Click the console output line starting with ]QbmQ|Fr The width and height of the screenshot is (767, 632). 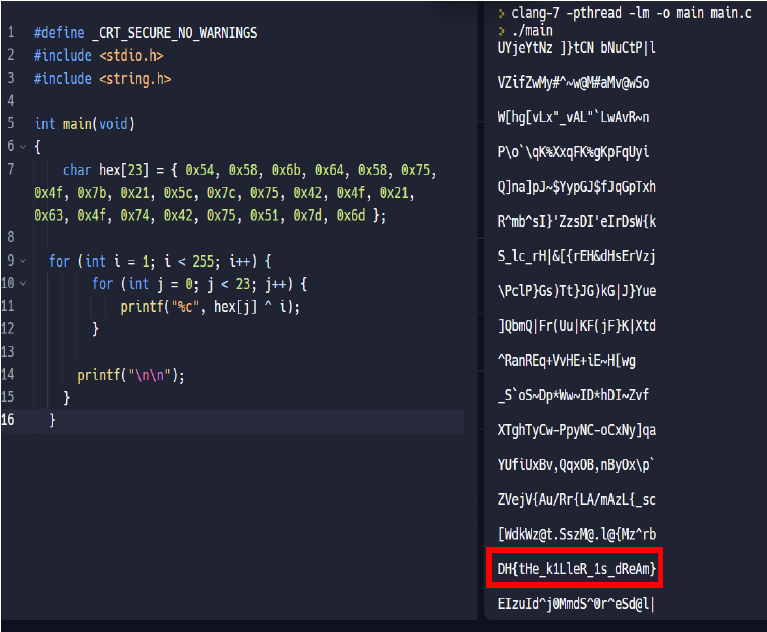pyautogui.click(x=576, y=326)
